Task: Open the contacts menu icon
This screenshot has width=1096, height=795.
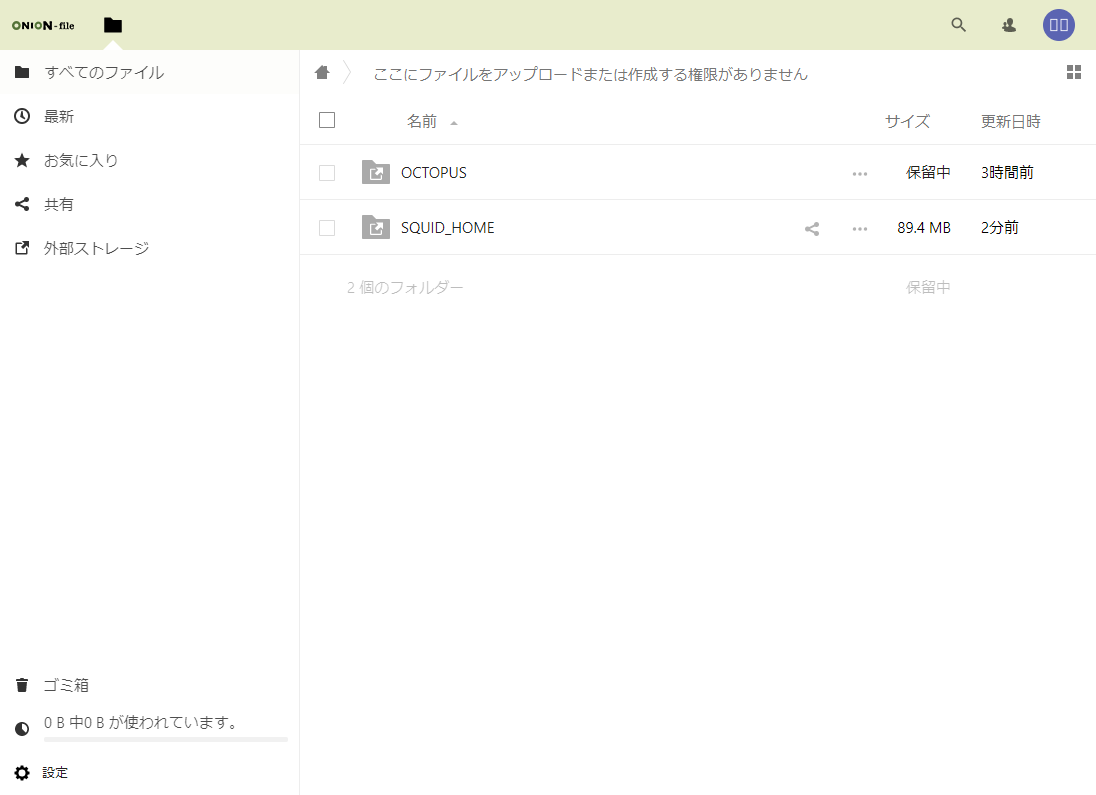Action: click(1009, 25)
